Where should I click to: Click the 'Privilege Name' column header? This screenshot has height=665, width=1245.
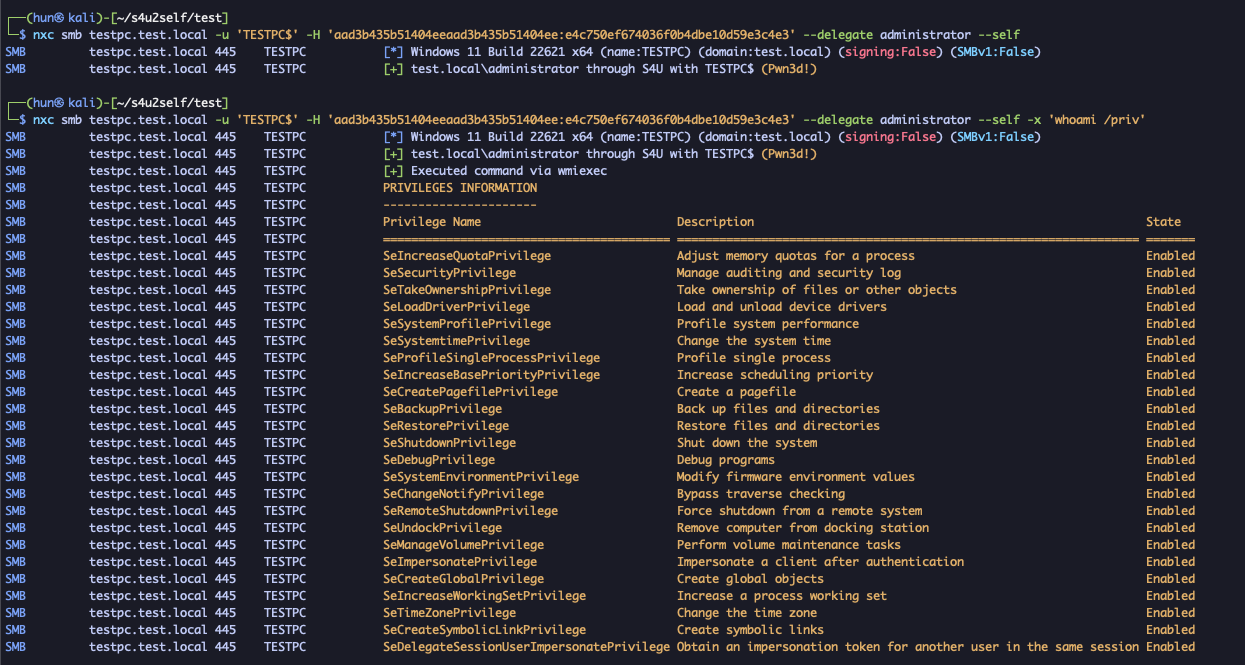(x=432, y=222)
